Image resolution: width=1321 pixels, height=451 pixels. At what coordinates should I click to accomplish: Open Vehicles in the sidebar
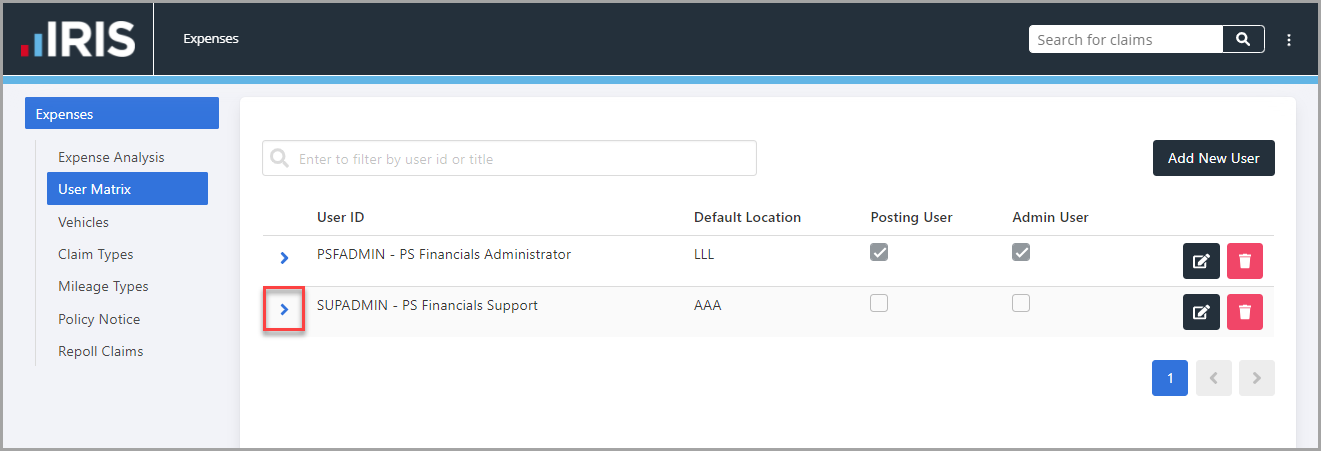[x=83, y=222]
